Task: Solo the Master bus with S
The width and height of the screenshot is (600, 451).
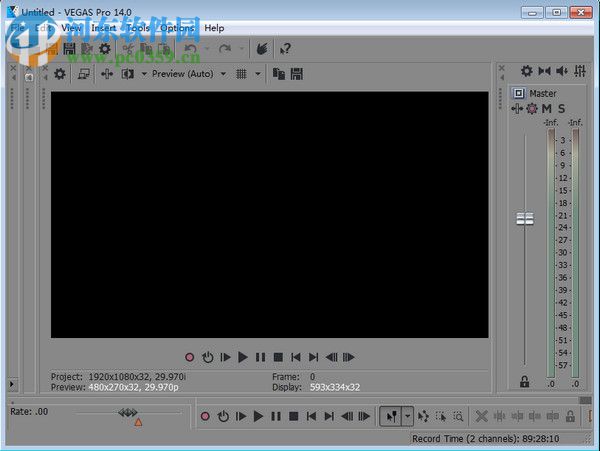Action: click(561, 109)
